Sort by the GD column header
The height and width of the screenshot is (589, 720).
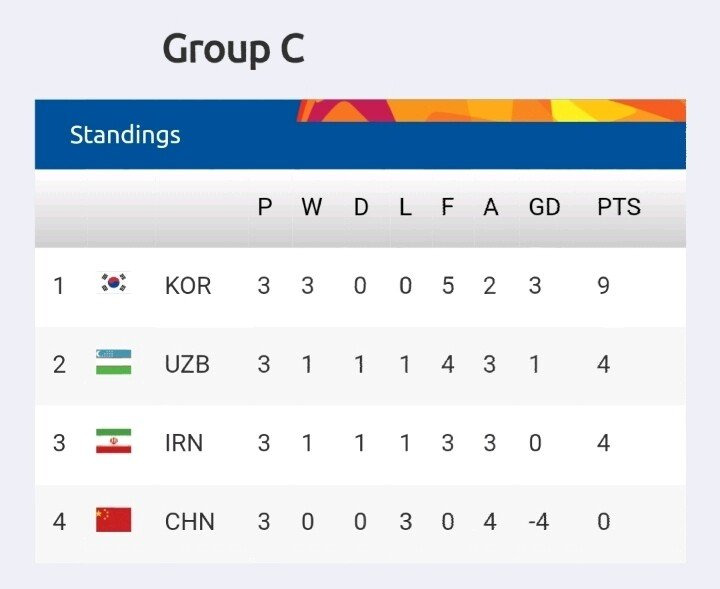(x=544, y=207)
